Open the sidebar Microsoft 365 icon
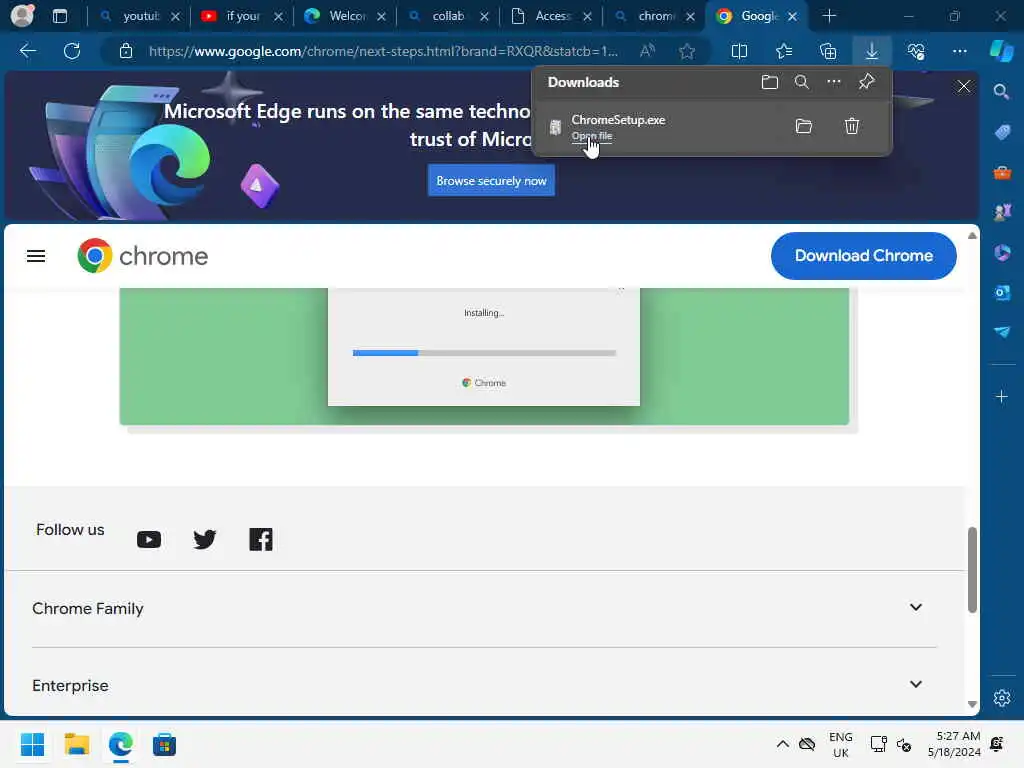 pos(1002,253)
